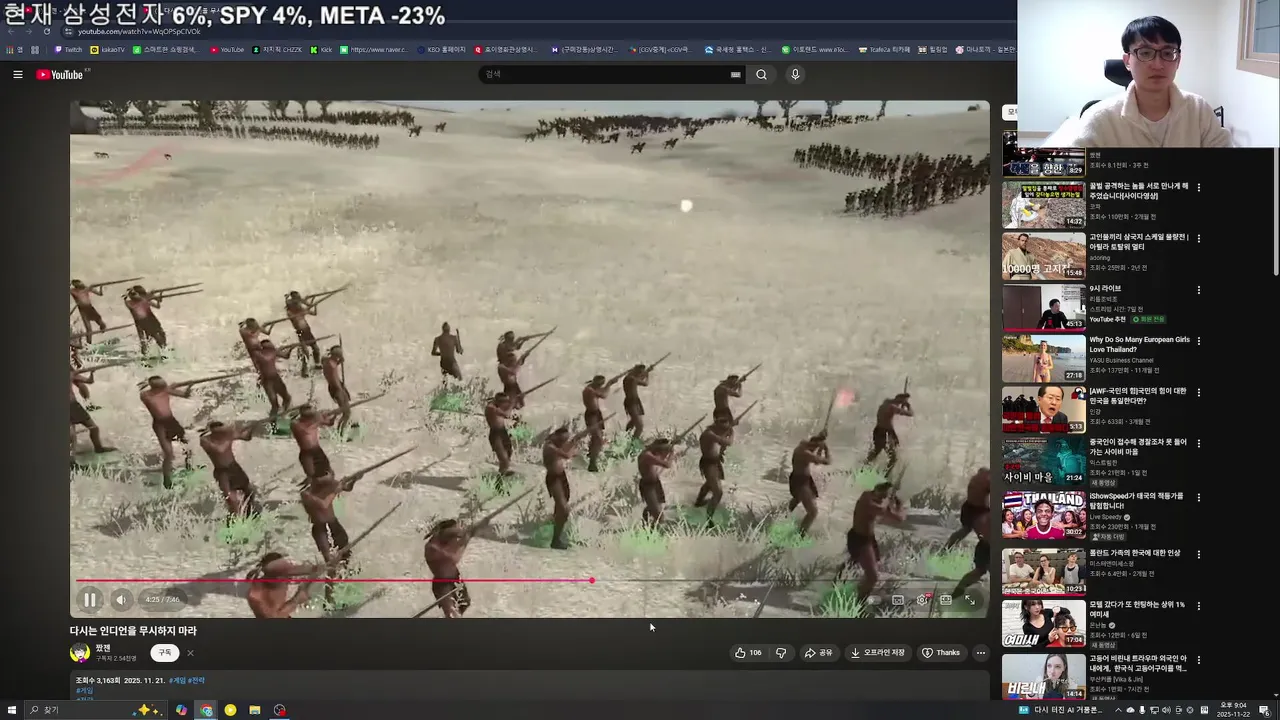
Task: Click the Thanks button
Action: [940, 653]
